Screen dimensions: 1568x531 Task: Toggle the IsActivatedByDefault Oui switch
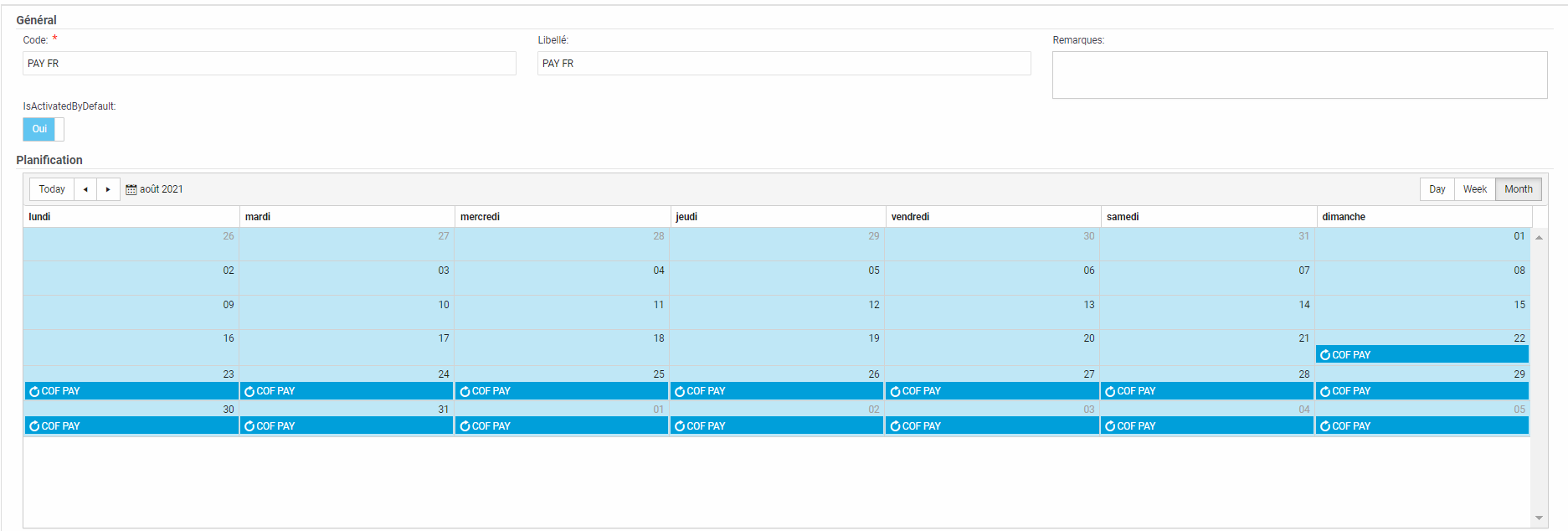tap(43, 129)
